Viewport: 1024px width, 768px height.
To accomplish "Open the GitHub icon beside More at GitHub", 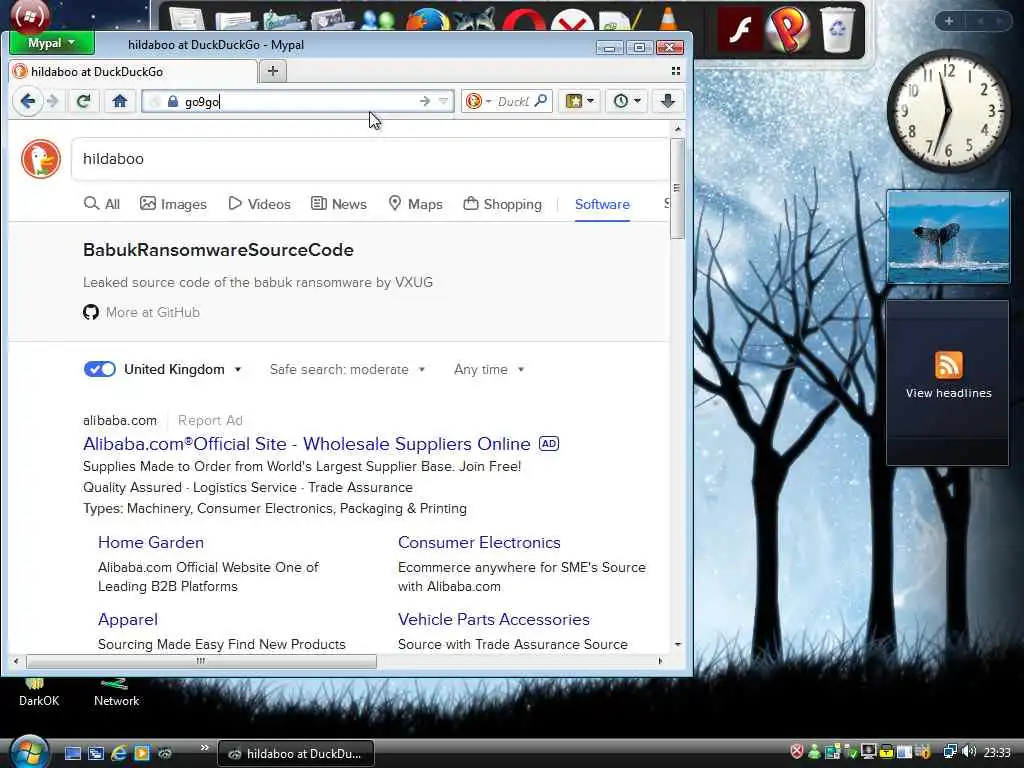I will pos(91,312).
